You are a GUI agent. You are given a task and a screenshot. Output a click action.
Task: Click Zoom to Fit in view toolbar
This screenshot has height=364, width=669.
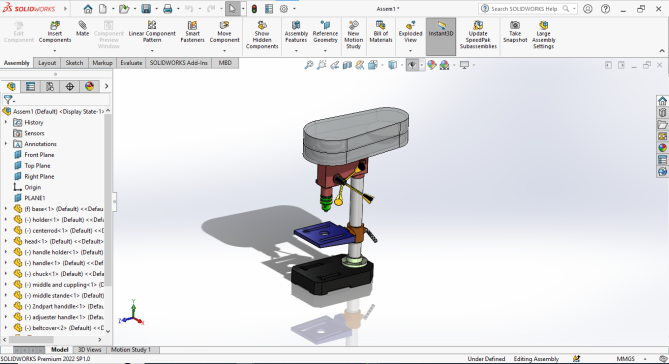pyautogui.click(x=308, y=65)
